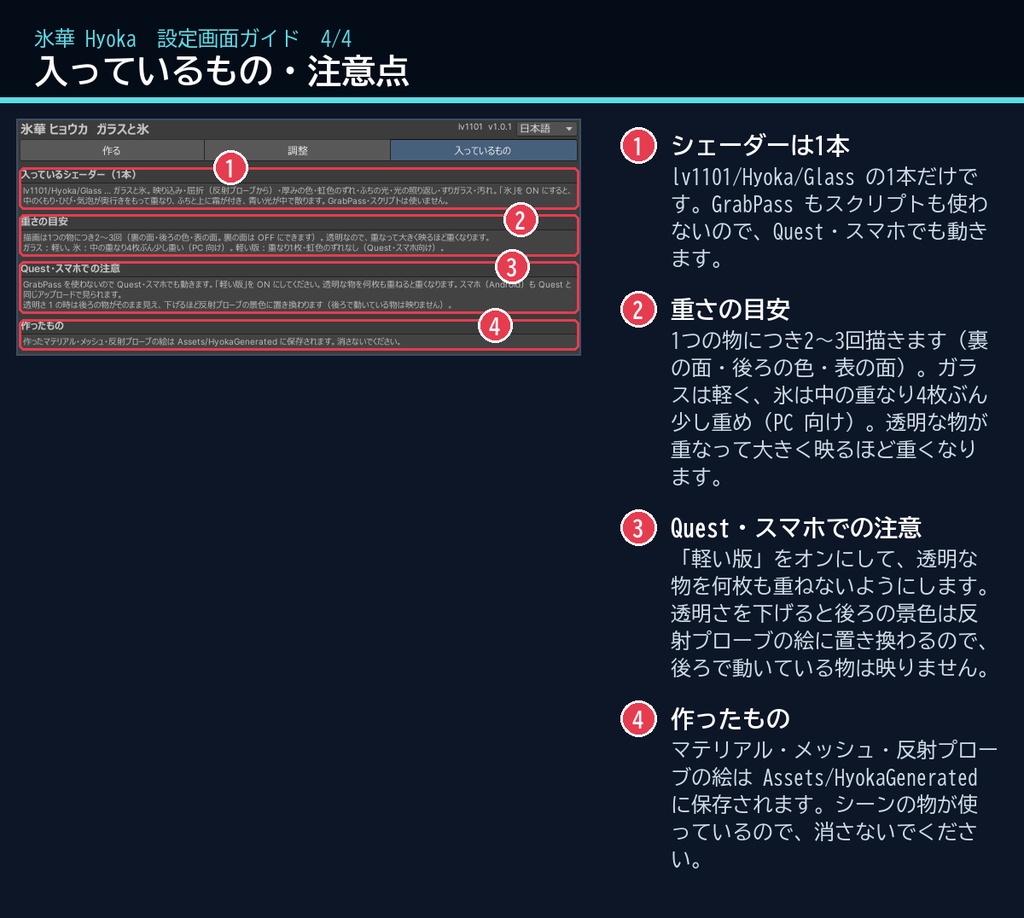Screen dimensions: 1024x918
Task: Click the 作ったもの header in the editor window
Action: click(x=42, y=325)
